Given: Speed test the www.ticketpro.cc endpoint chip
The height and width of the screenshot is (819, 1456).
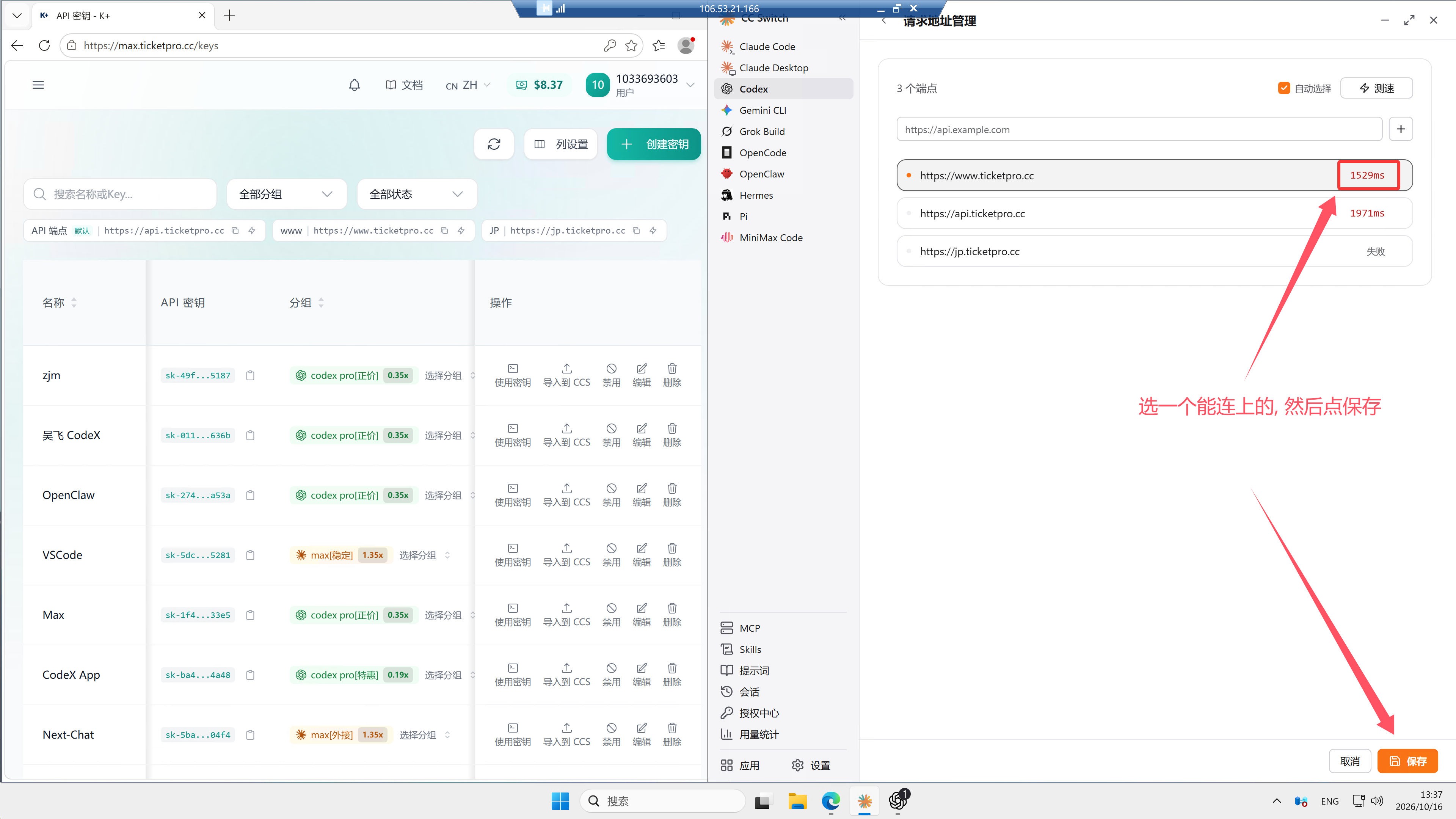Looking at the screenshot, I should pos(461,231).
